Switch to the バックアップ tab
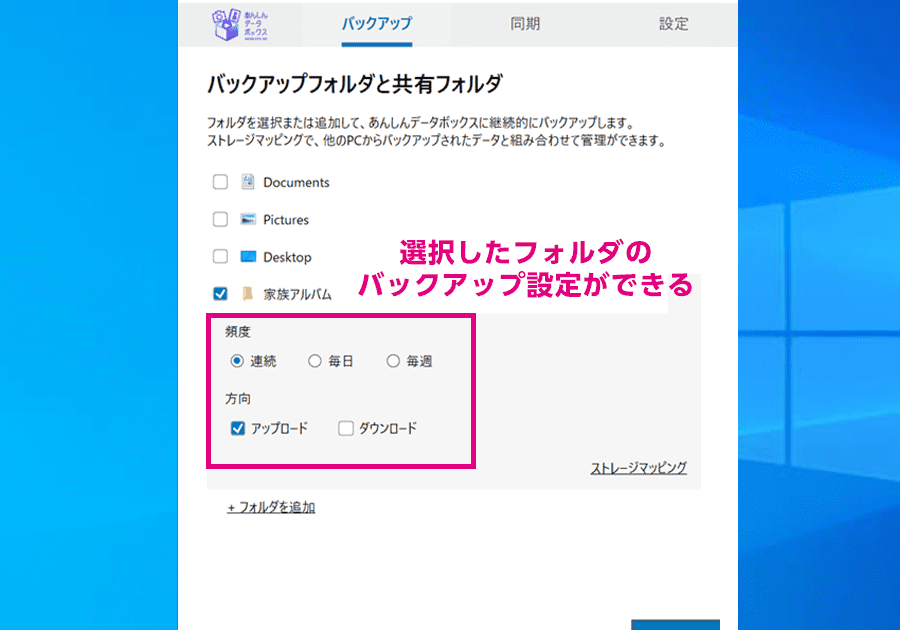 pyautogui.click(x=376, y=24)
